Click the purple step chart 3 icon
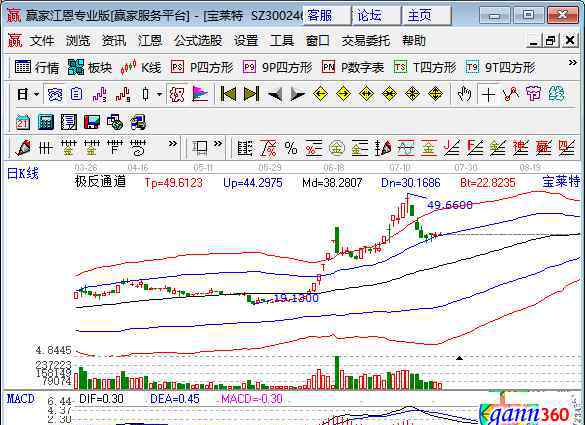This screenshot has height=425, width=585. [100, 94]
